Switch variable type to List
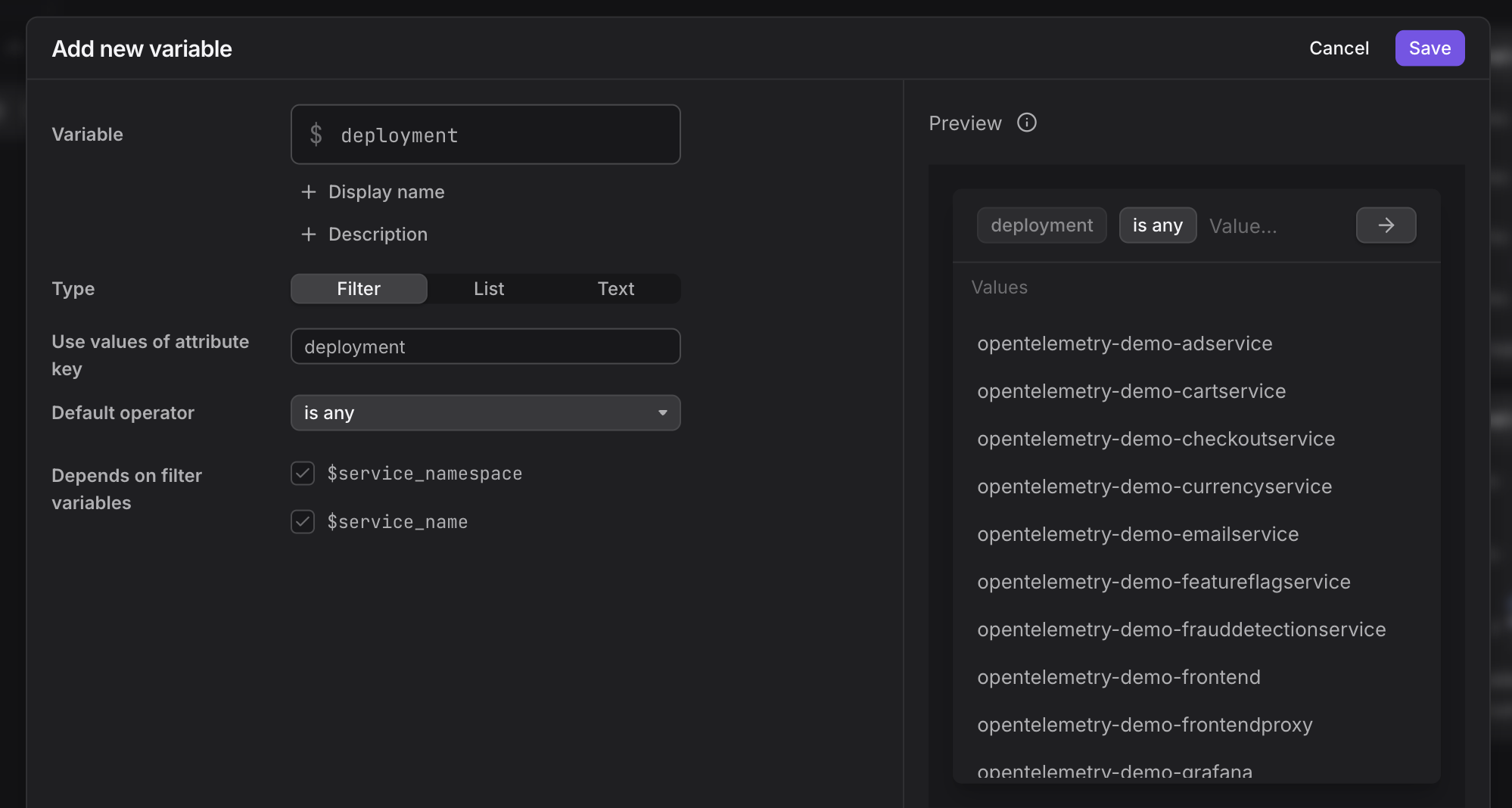1512x808 pixels. click(489, 289)
